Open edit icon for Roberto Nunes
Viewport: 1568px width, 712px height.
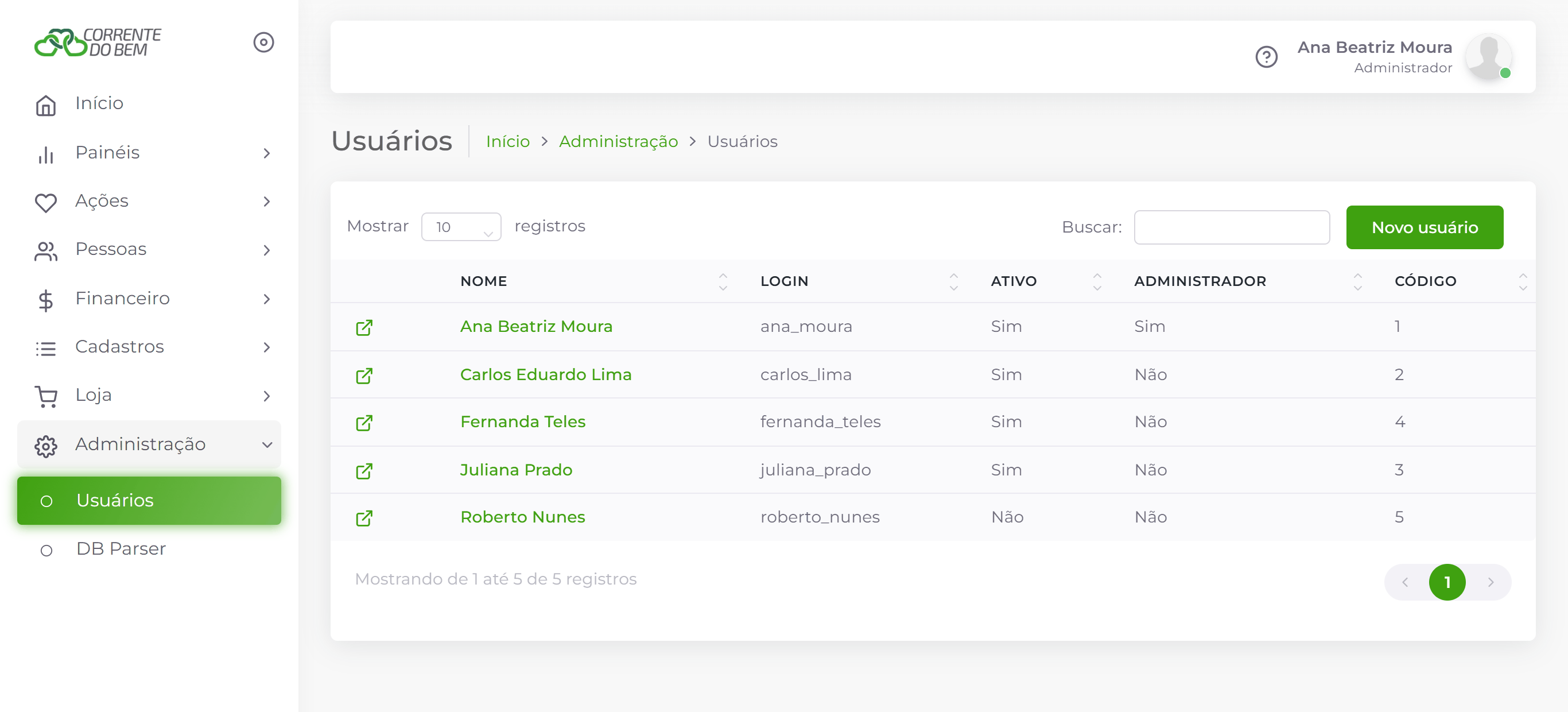pyautogui.click(x=364, y=518)
